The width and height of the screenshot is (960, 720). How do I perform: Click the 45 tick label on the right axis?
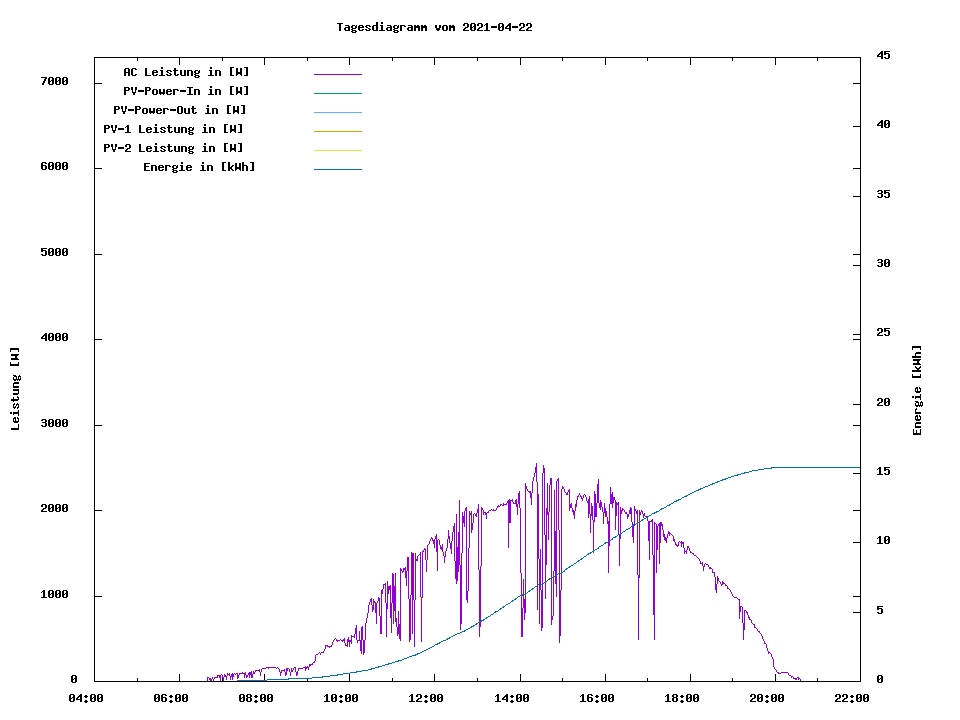click(883, 55)
